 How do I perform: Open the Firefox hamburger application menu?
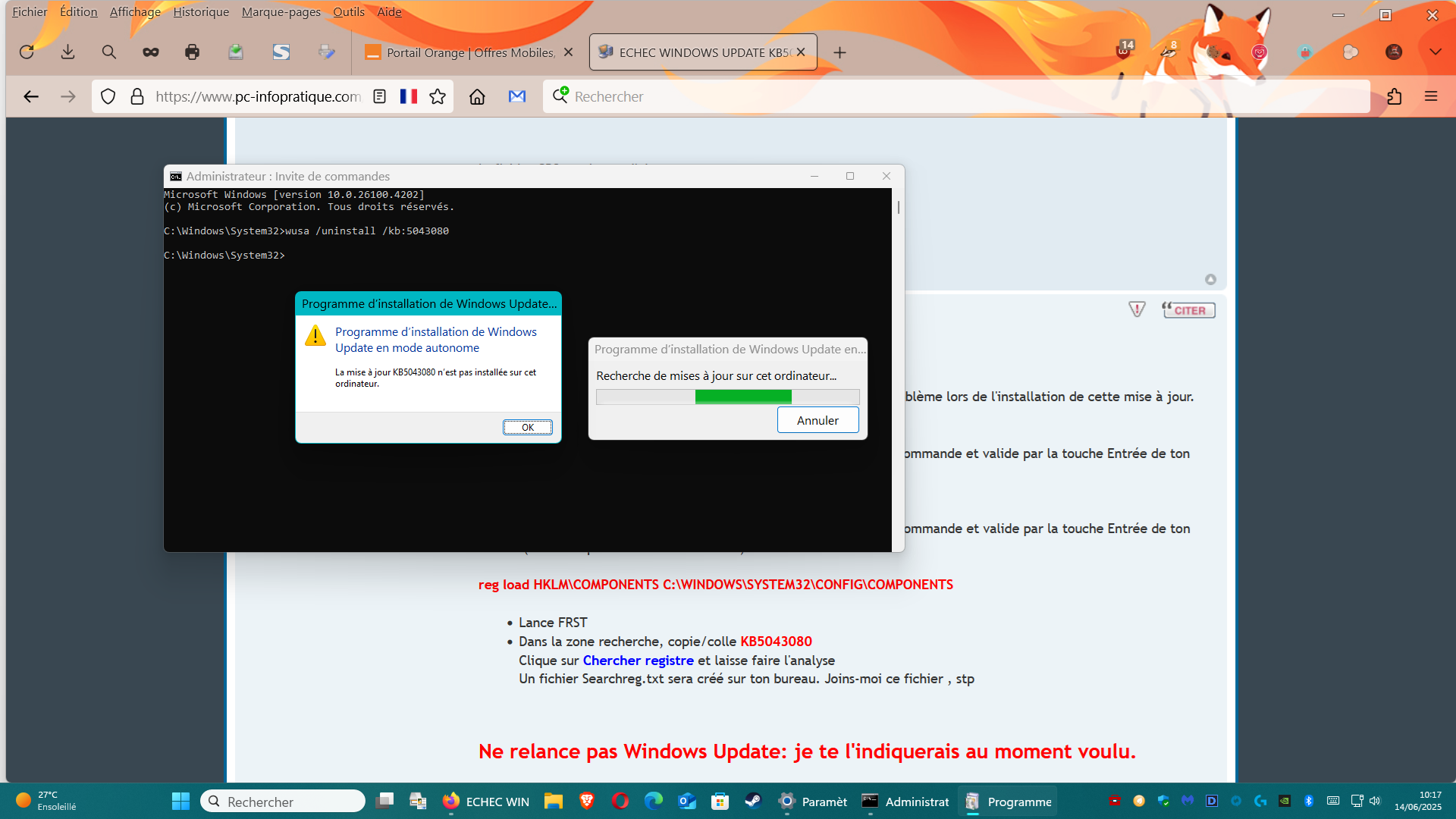[1431, 96]
